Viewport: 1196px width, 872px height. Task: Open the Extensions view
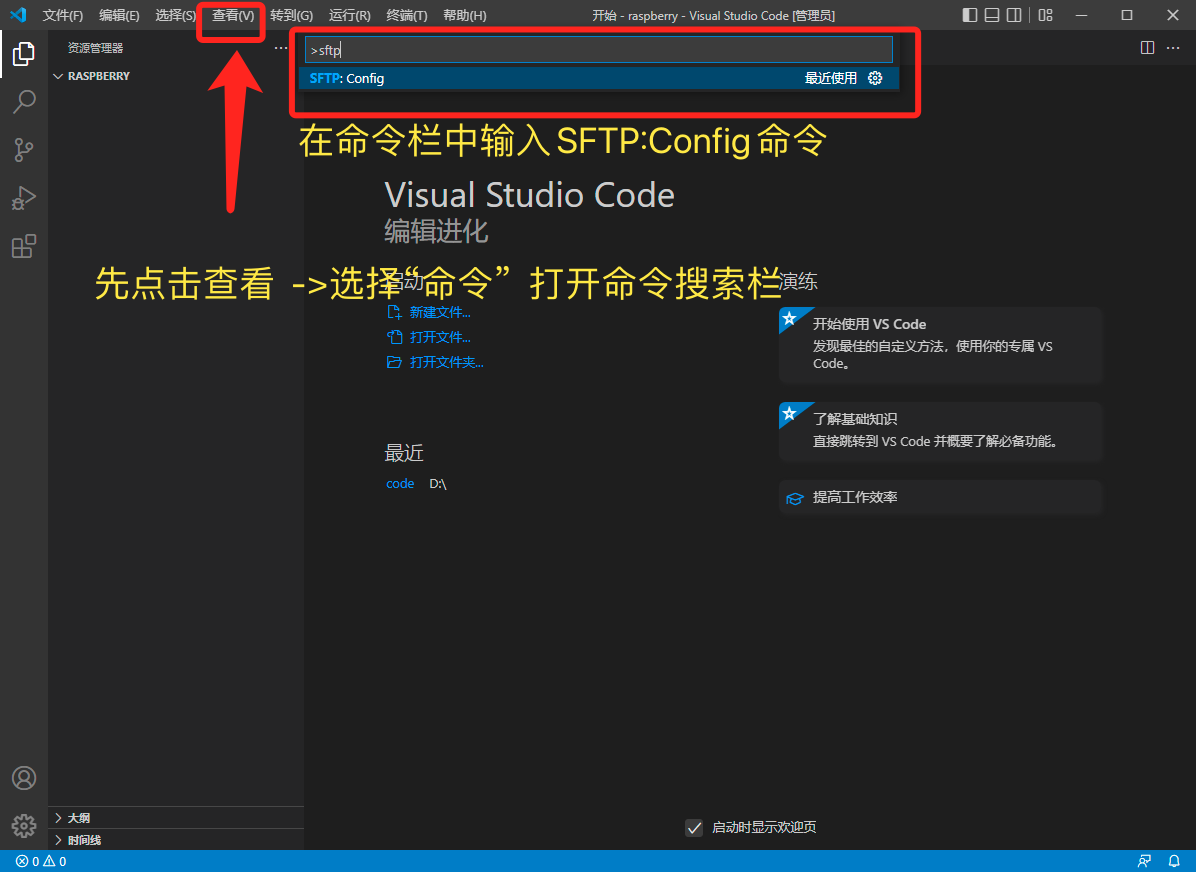point(24,246)
